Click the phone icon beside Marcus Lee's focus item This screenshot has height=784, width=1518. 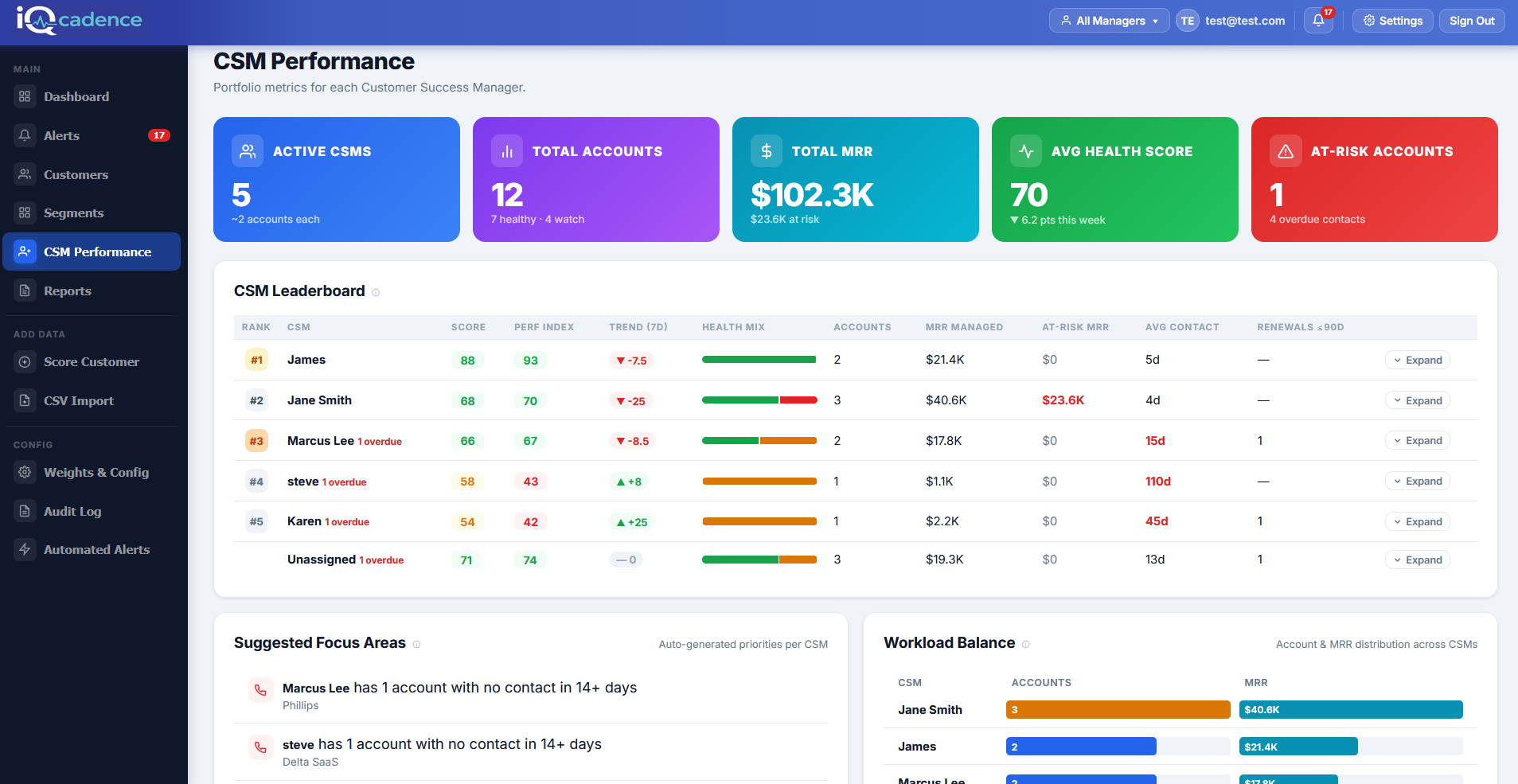(260, 689)
